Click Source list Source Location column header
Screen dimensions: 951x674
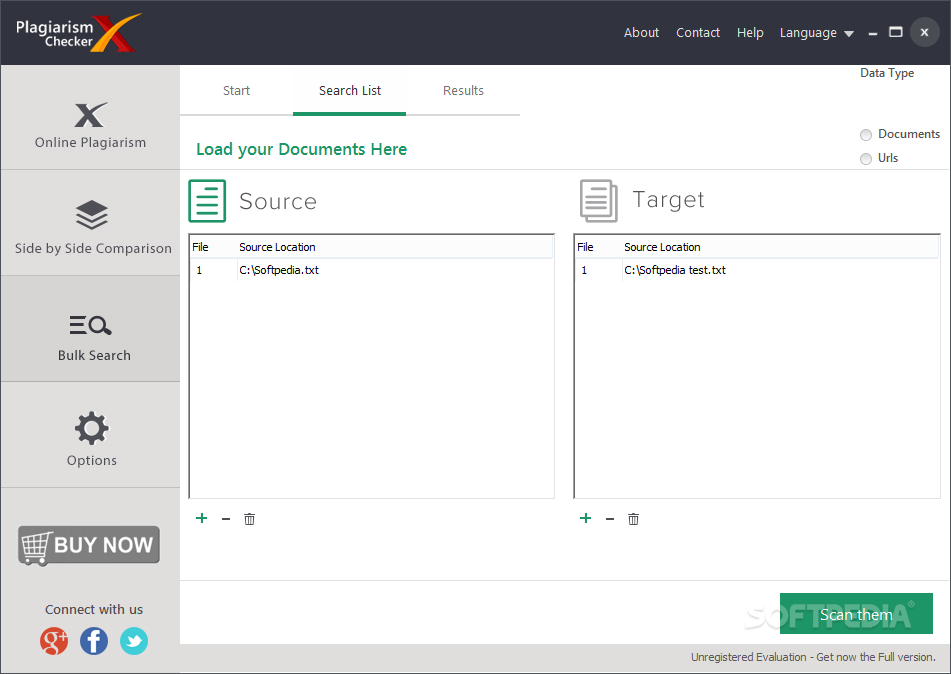(x=395, y=247)
